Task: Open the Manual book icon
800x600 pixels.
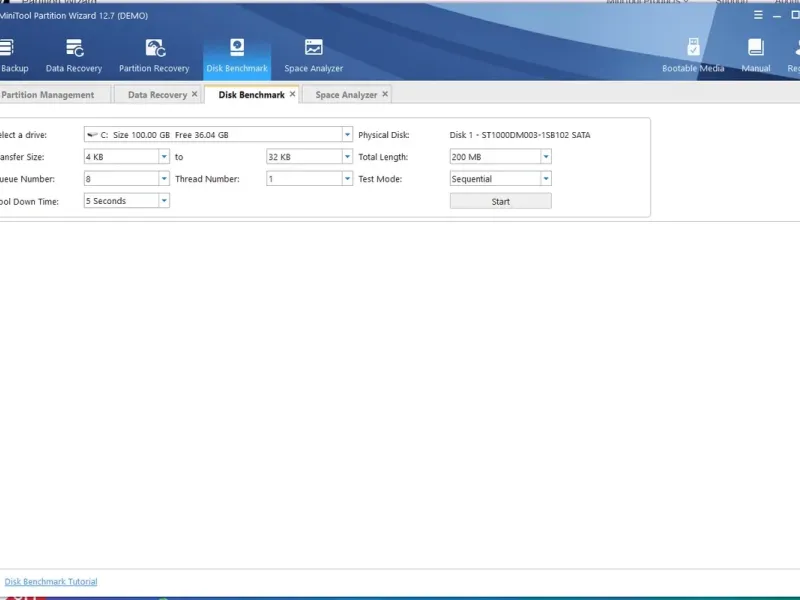Action: coord(756,47)
